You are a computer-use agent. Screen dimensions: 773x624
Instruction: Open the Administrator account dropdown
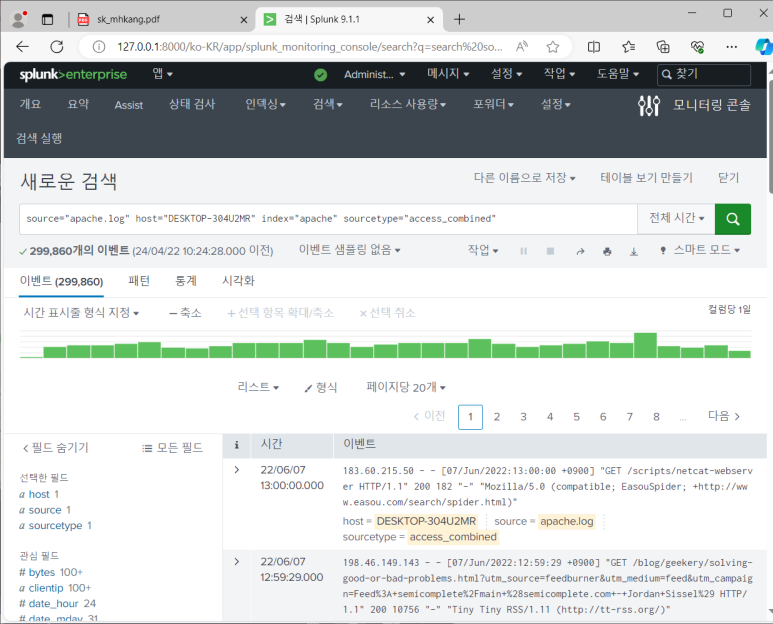(x=375, y=74)
